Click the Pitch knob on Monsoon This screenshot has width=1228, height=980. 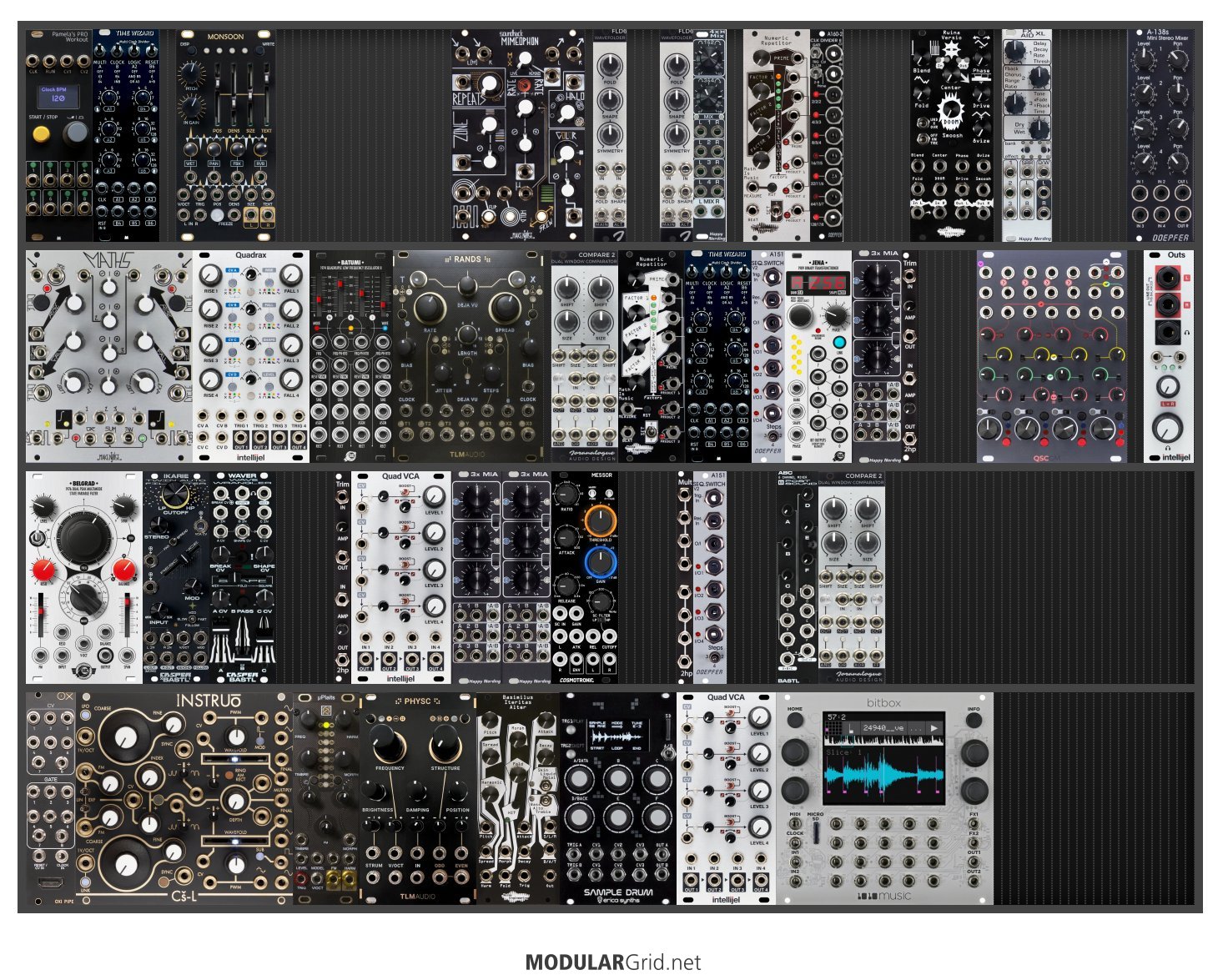tap(190, 72)
